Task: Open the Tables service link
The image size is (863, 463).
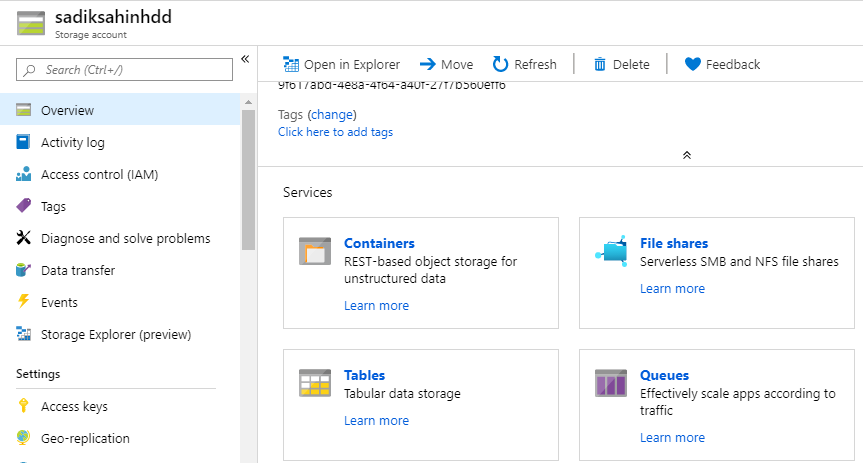Action: point(364,375)
